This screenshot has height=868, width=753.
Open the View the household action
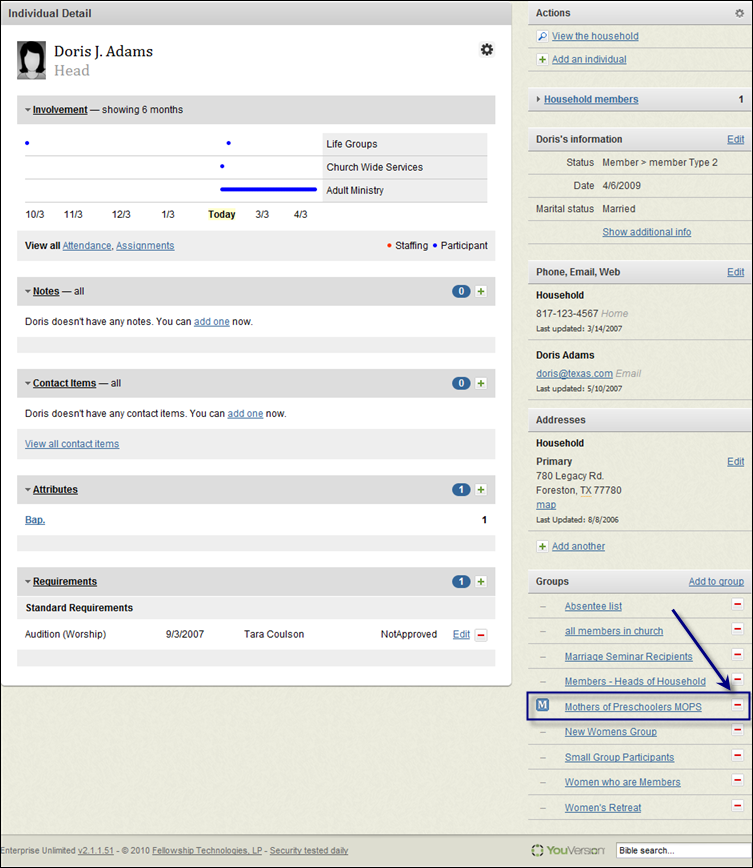(x=595, y=36)
